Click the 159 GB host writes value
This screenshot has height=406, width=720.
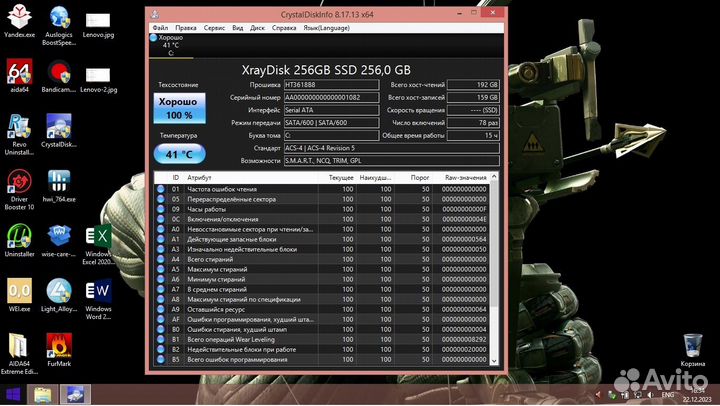coord(473,97)
